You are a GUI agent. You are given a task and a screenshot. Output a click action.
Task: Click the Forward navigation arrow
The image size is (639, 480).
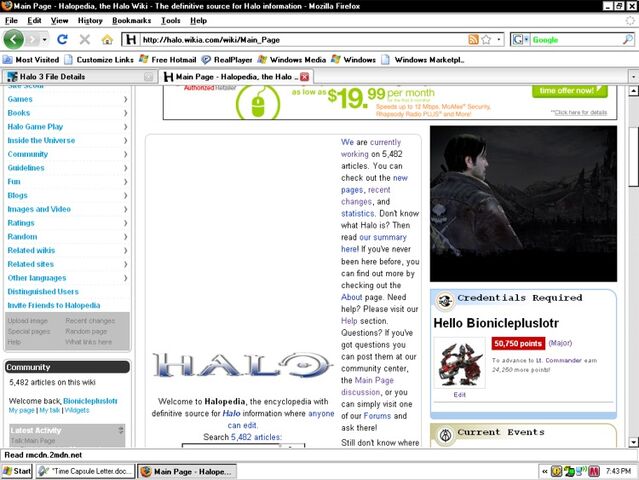[33, 40]
